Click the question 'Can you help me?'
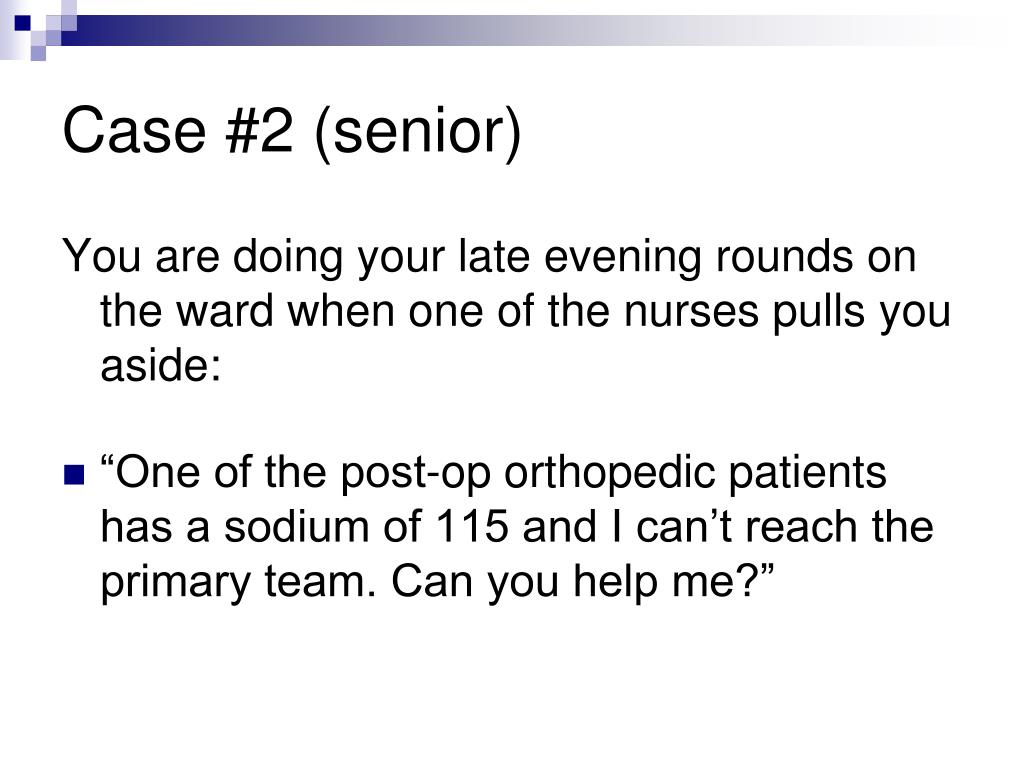Viewport: 1024px width, 768px height. [x=575, y=581]
